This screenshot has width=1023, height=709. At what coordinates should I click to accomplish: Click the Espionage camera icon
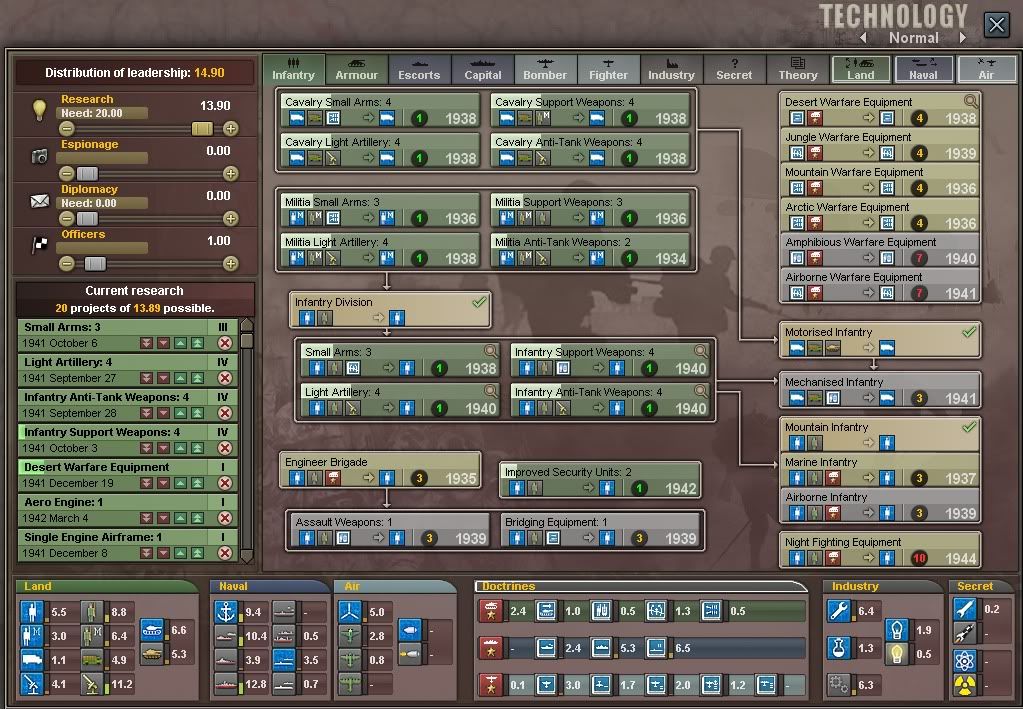(x=40, y=156)
